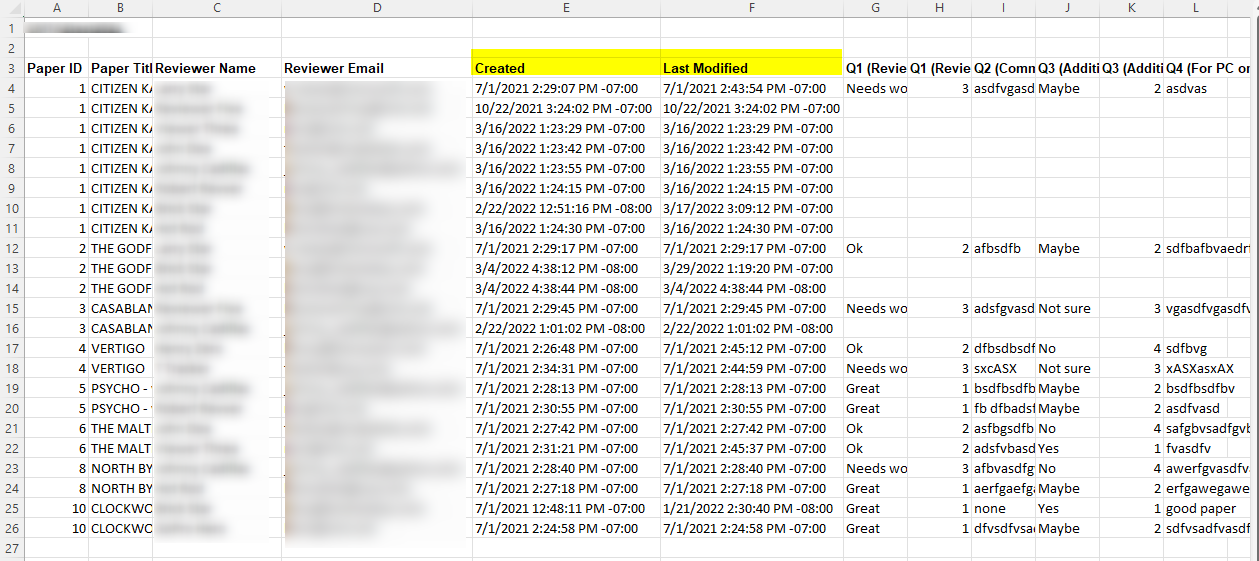Select column A by its letter header

coord(55,8)
